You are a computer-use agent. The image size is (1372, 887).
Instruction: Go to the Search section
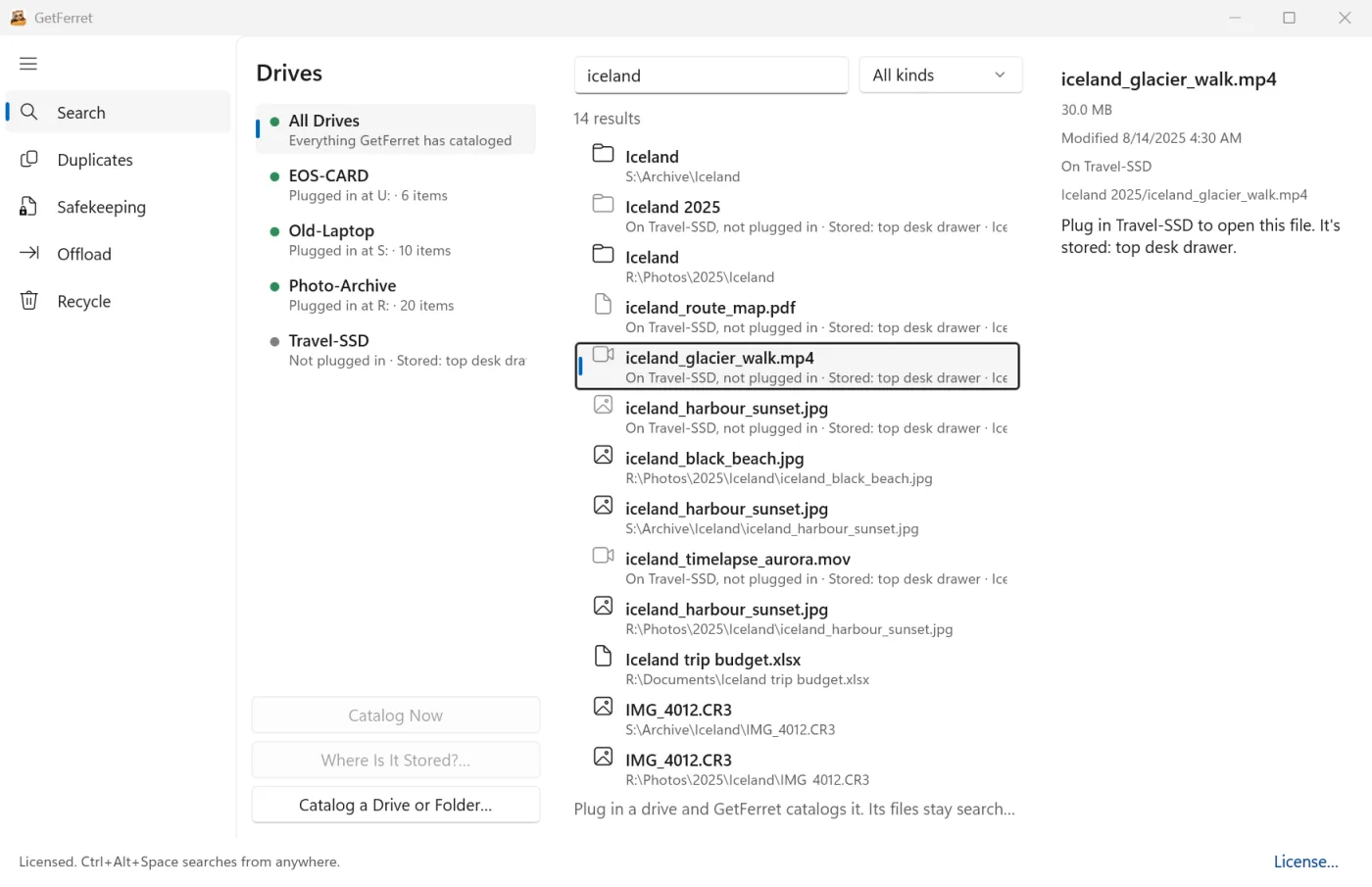click(x=119, y=113)
